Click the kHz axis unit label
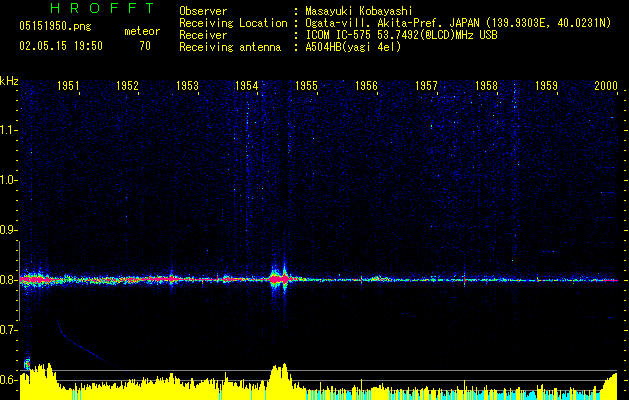629x400 pixels. (9, 81)
